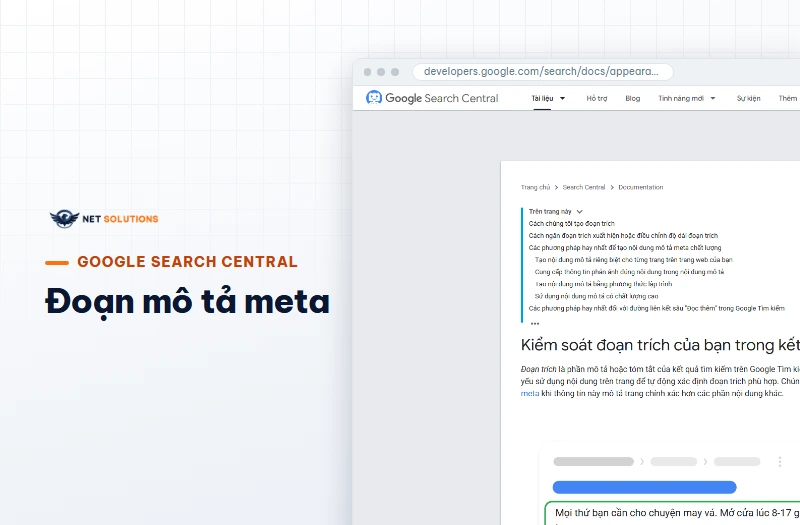Expand the Tính năng mới dropdown arrow
Image resolution: width=800 pixels, height=525 pixels.
(713, 98)
